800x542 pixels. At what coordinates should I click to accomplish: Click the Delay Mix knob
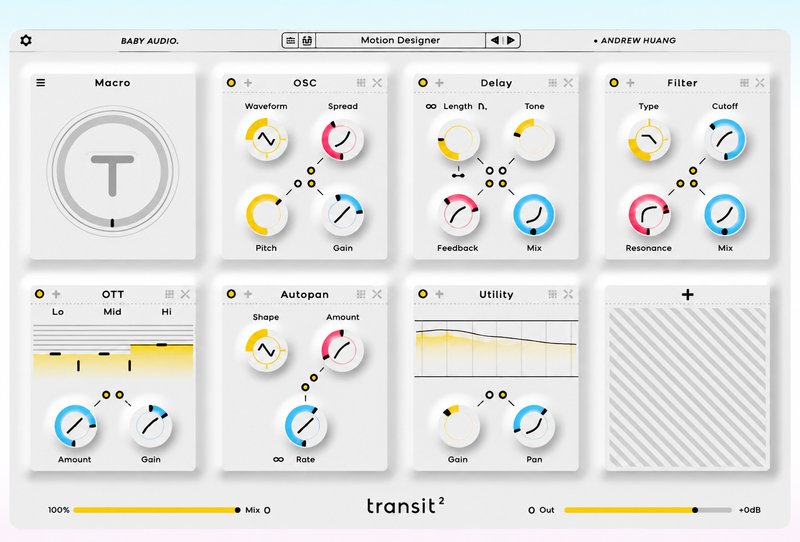pos(534,215)
